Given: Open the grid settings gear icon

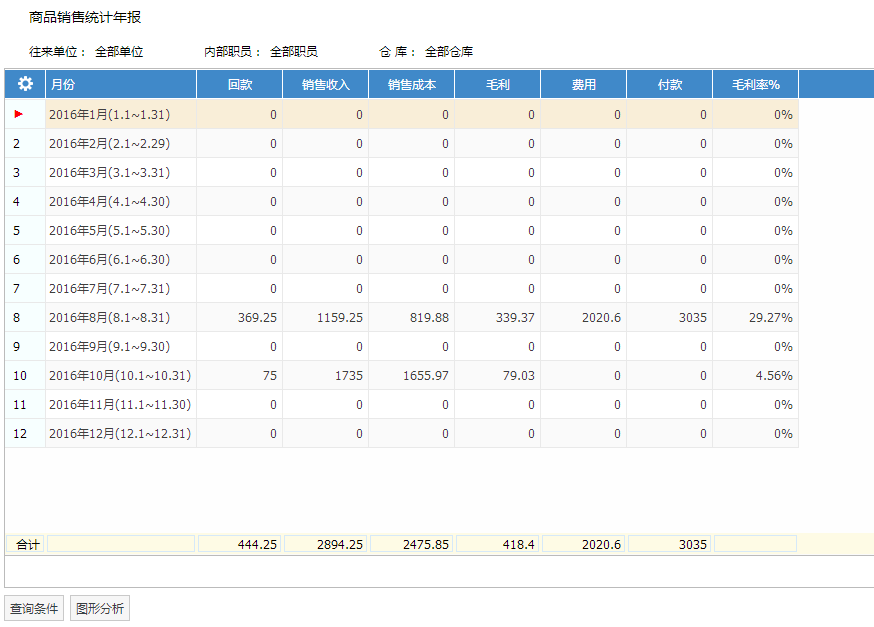Looking at the screenshot, I should [x=25, y=84].
